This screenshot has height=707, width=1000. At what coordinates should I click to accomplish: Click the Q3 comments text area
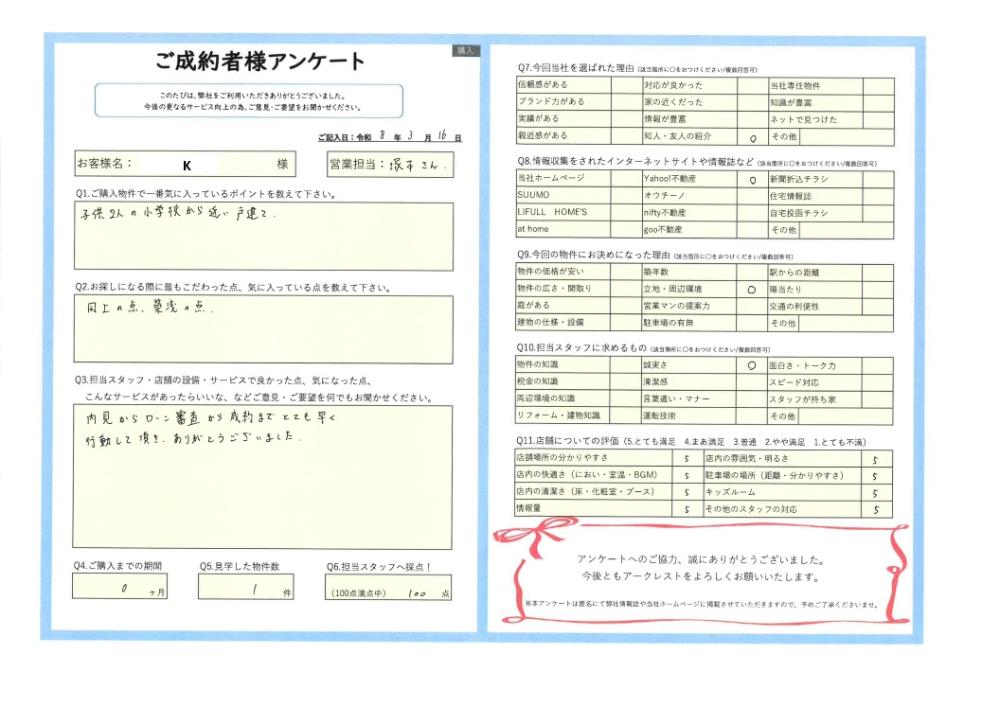click(263, 477)
